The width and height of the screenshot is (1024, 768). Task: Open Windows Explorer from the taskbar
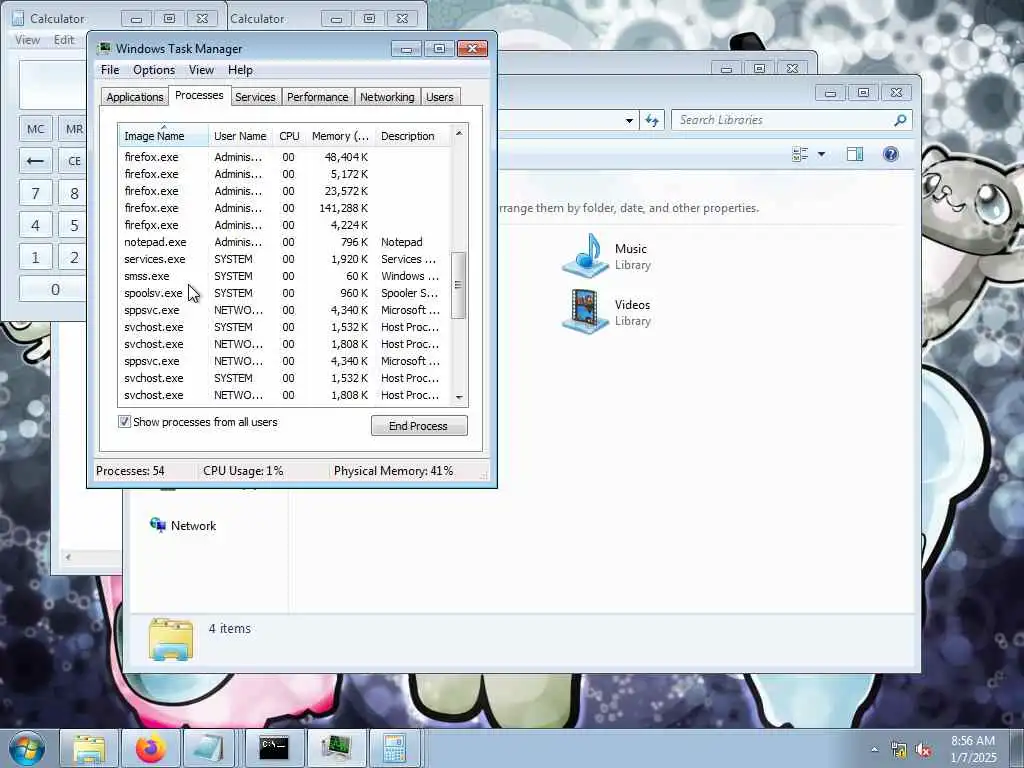[x=89, y=748]
